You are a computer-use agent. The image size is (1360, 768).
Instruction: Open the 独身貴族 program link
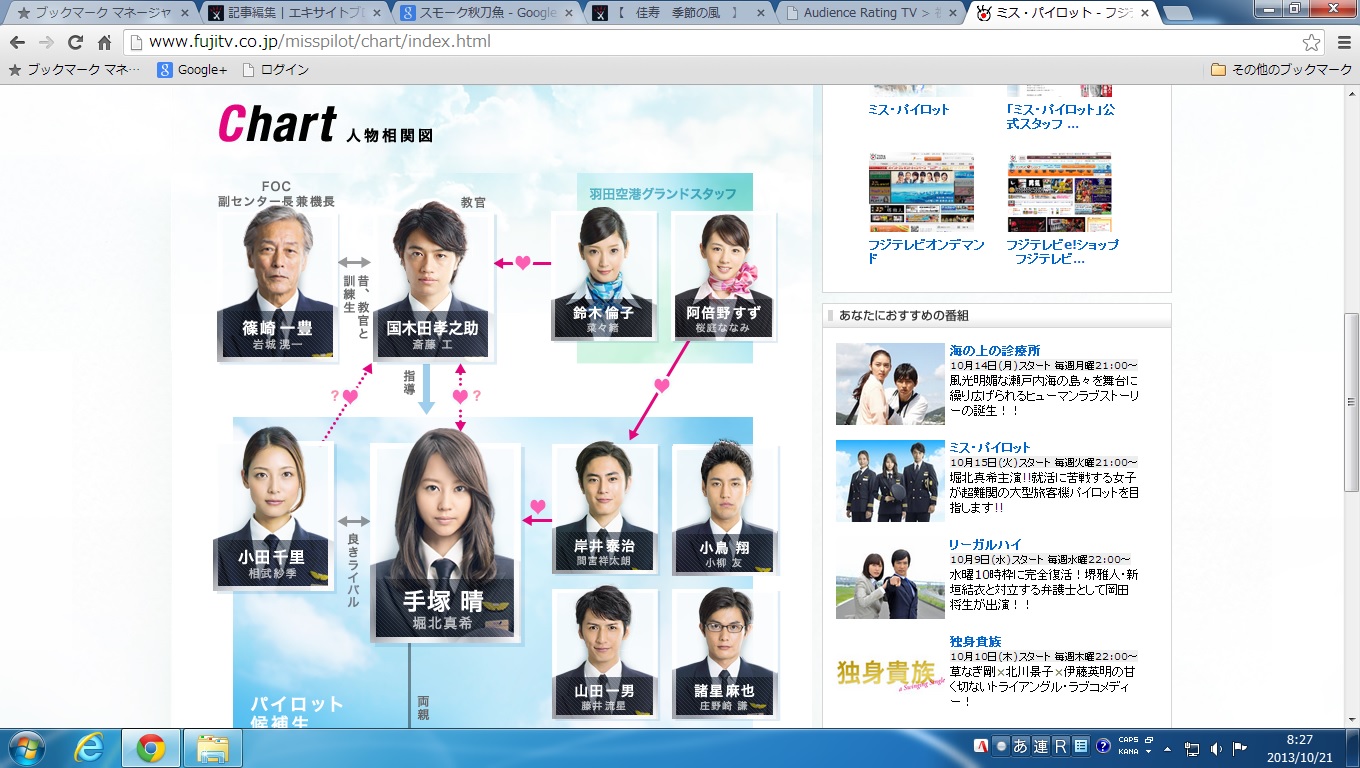[x=975, y=641]
